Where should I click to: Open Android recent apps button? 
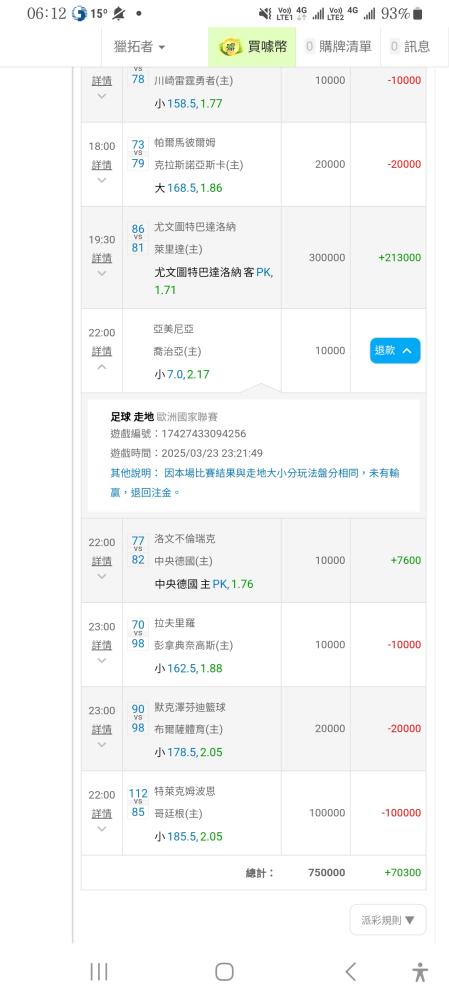point(99,971)
